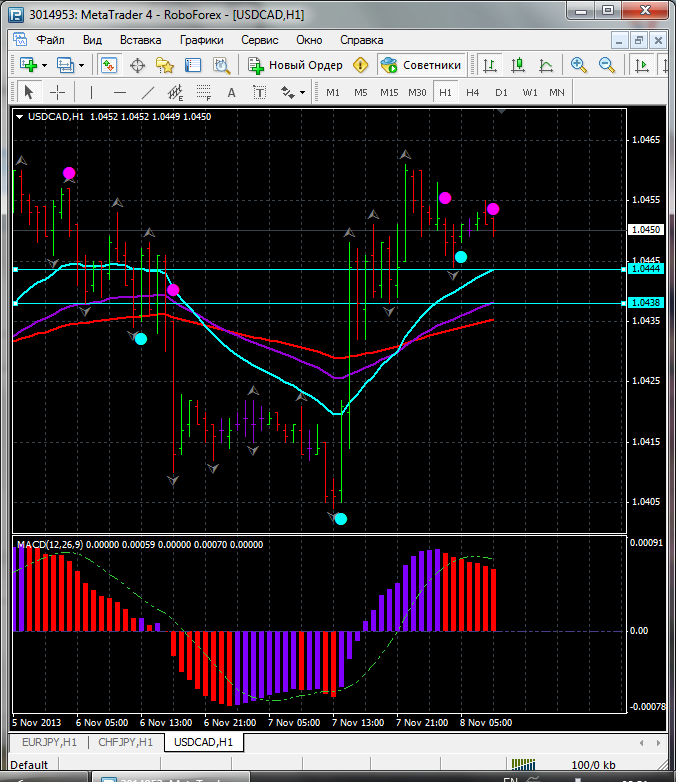Expand the Profiles dropdown arrow

click(81, 65)
